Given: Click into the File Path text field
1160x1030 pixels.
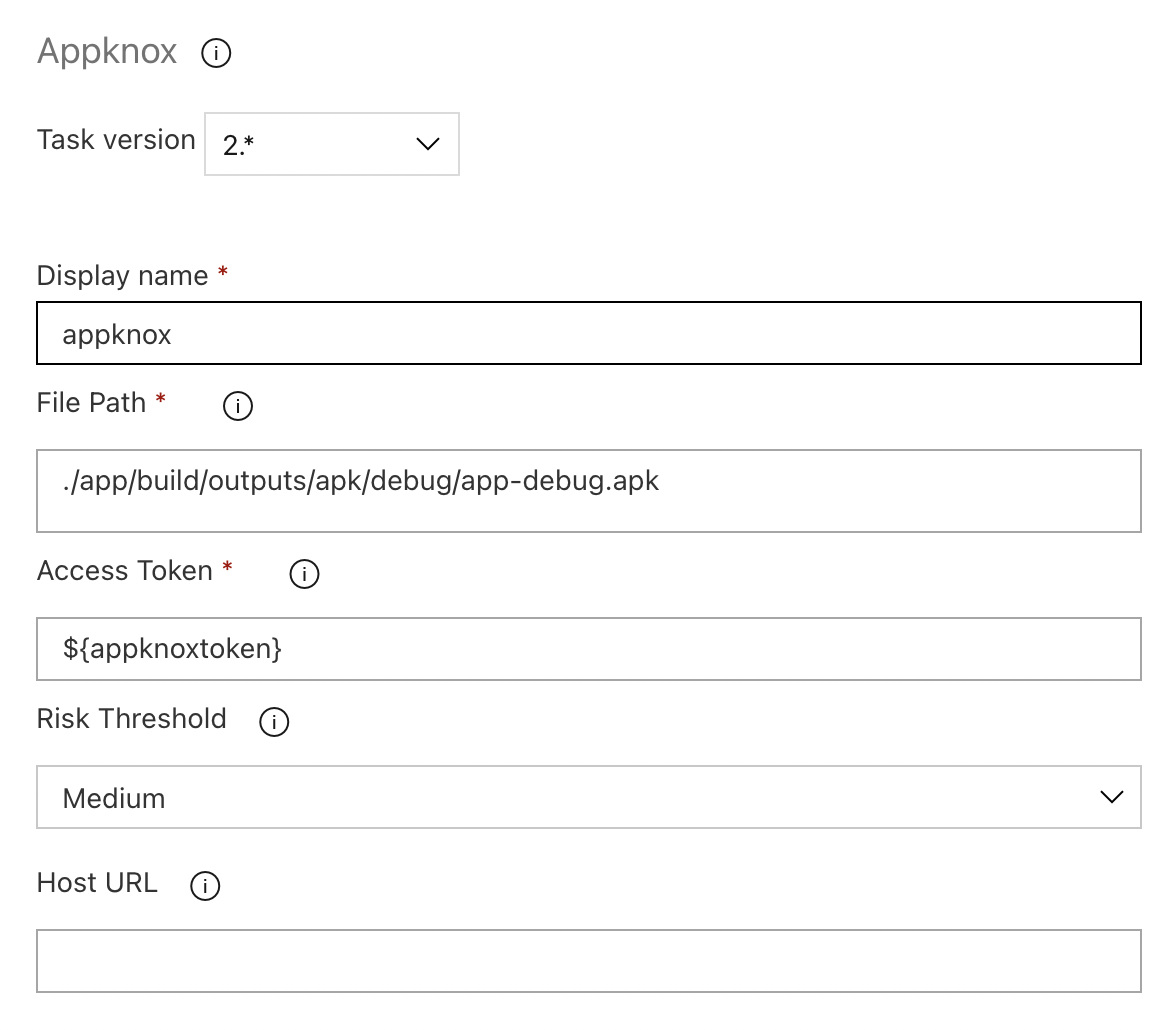Looking at the screenshot, I should click(589, 491).
